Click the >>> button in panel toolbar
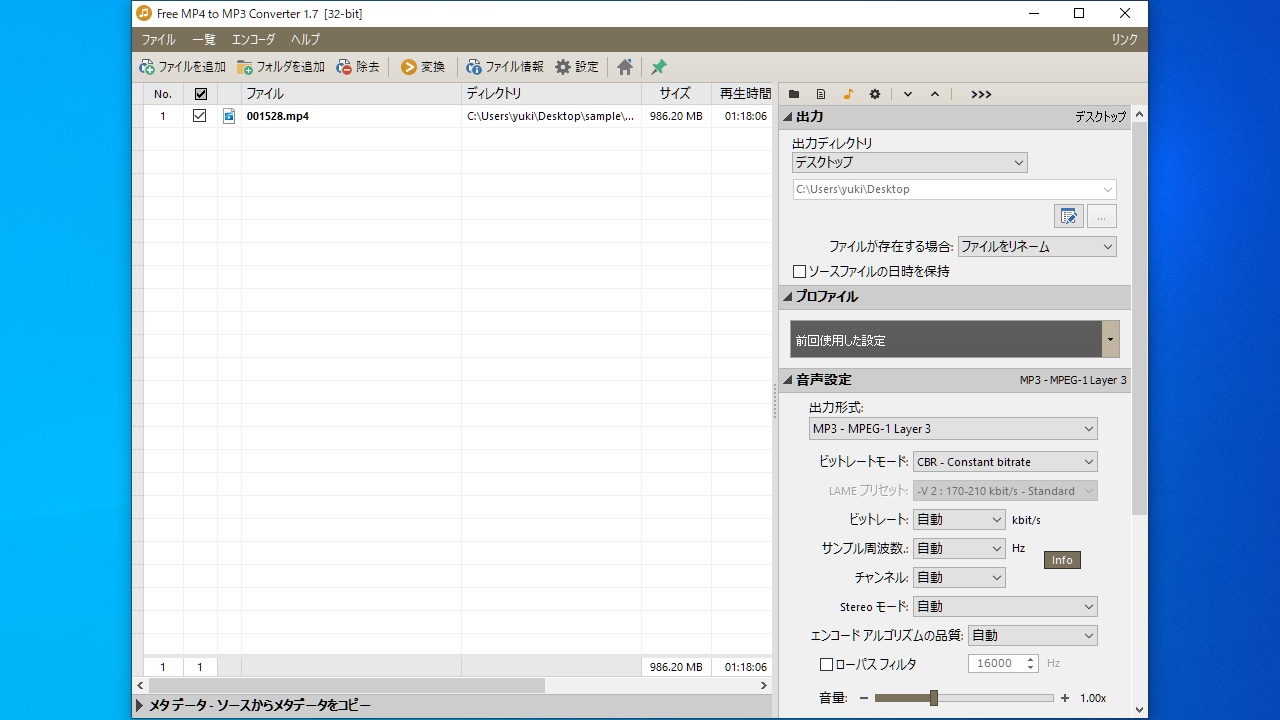Image resolution: width=1280 pixels, height=720 pixels. click(981, 94)
